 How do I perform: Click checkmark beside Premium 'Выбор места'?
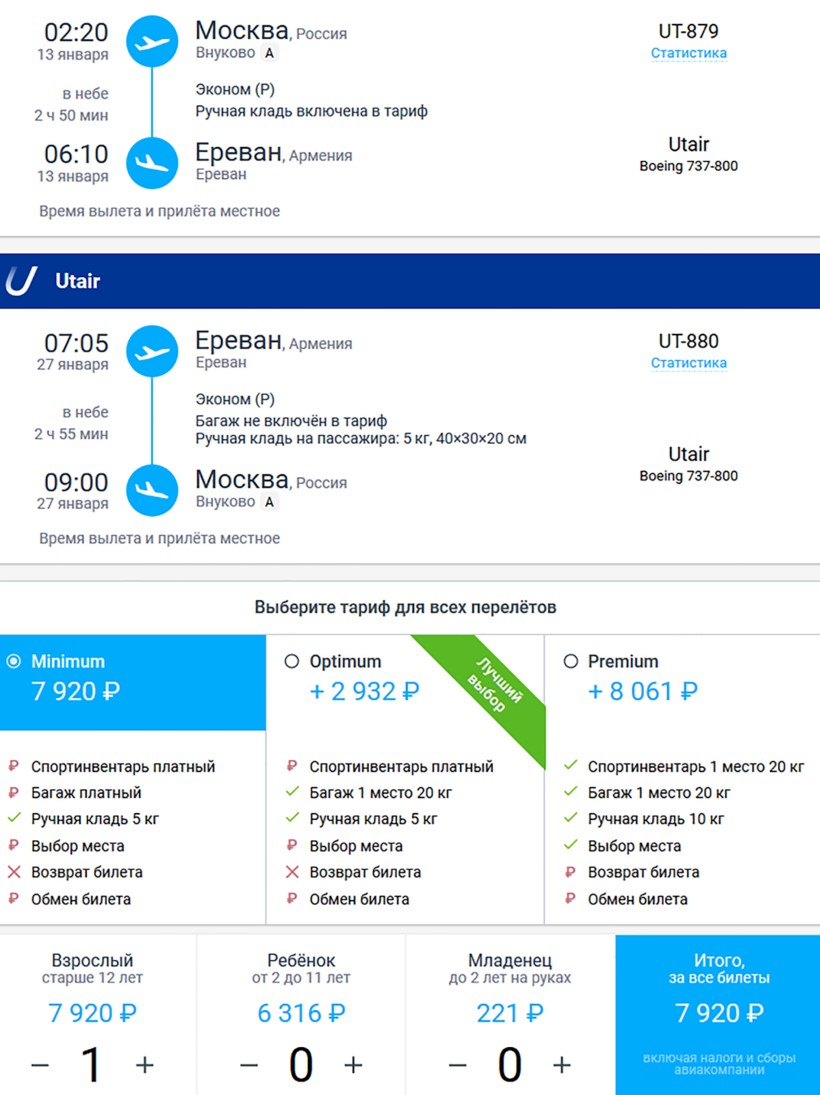(571, 845)
